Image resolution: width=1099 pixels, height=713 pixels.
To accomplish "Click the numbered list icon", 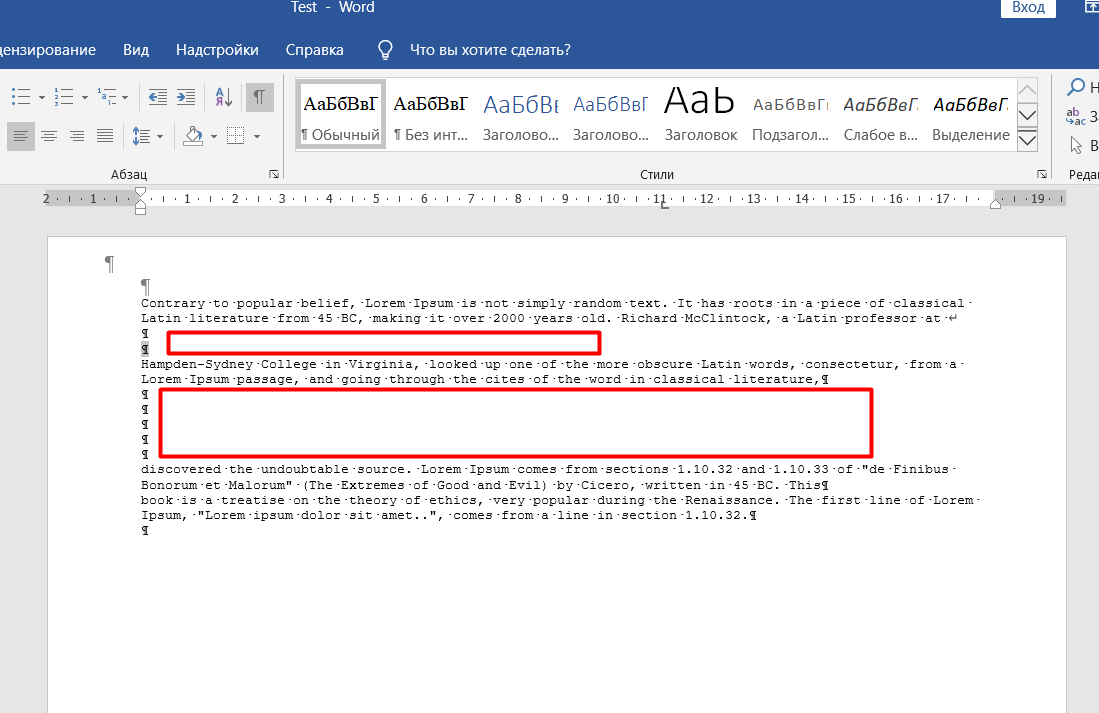I will click(64, 97).
